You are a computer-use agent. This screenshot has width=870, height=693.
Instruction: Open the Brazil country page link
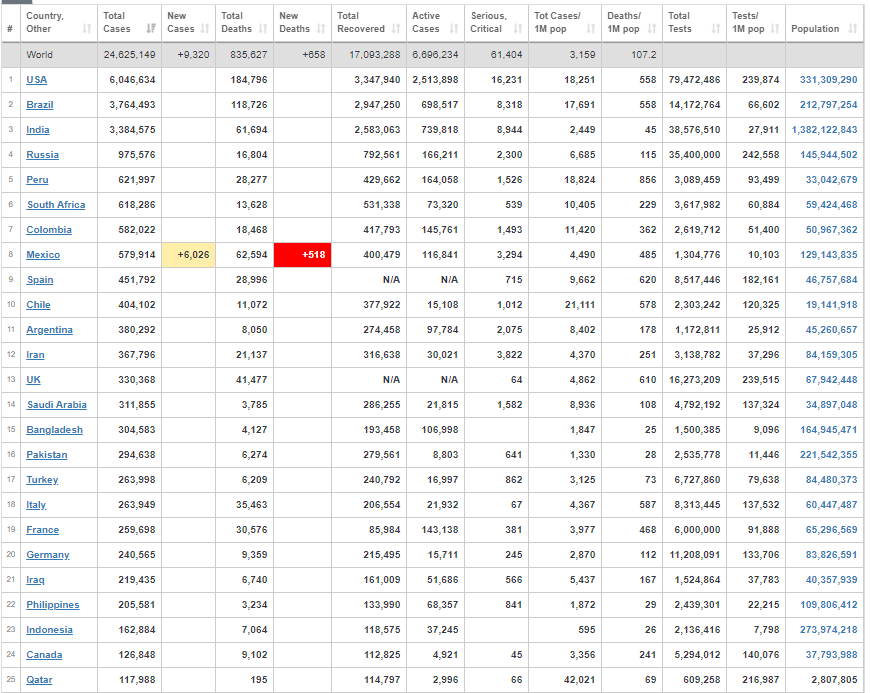(40, 105)
